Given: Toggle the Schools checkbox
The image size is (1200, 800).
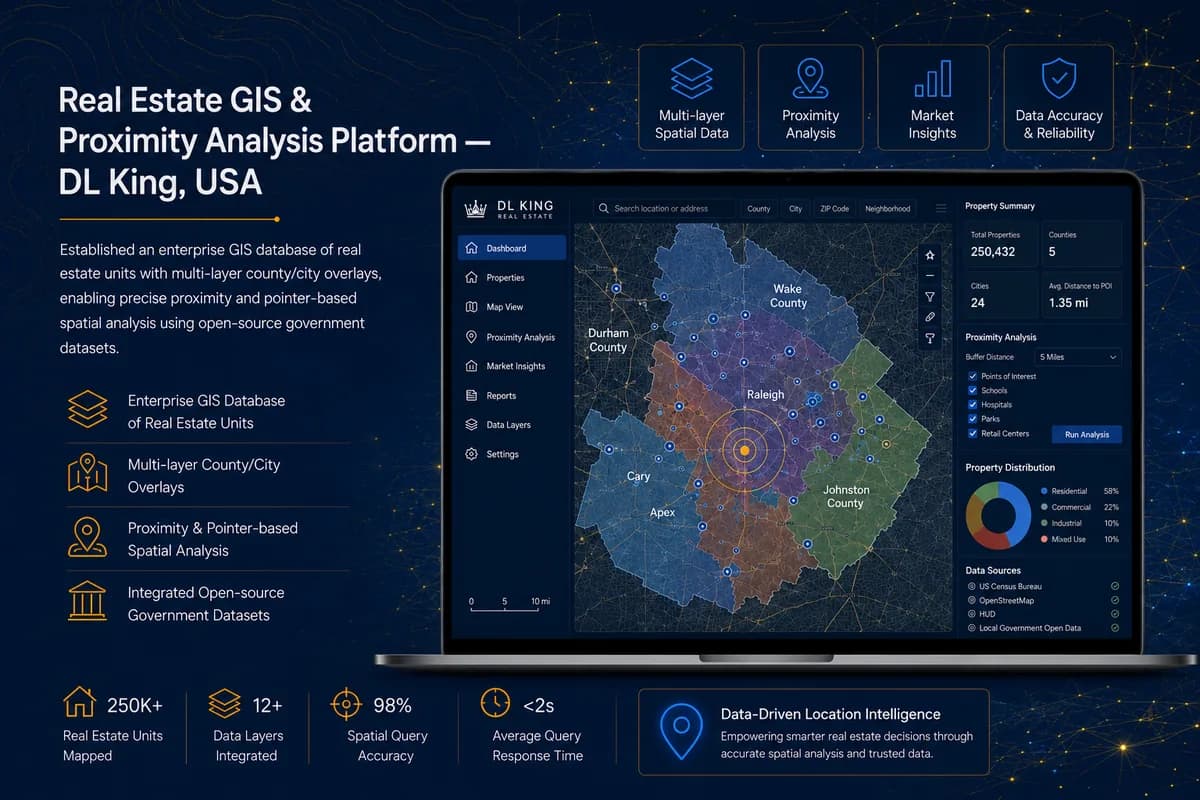Looking at the screenshot, I should point(973,390).
